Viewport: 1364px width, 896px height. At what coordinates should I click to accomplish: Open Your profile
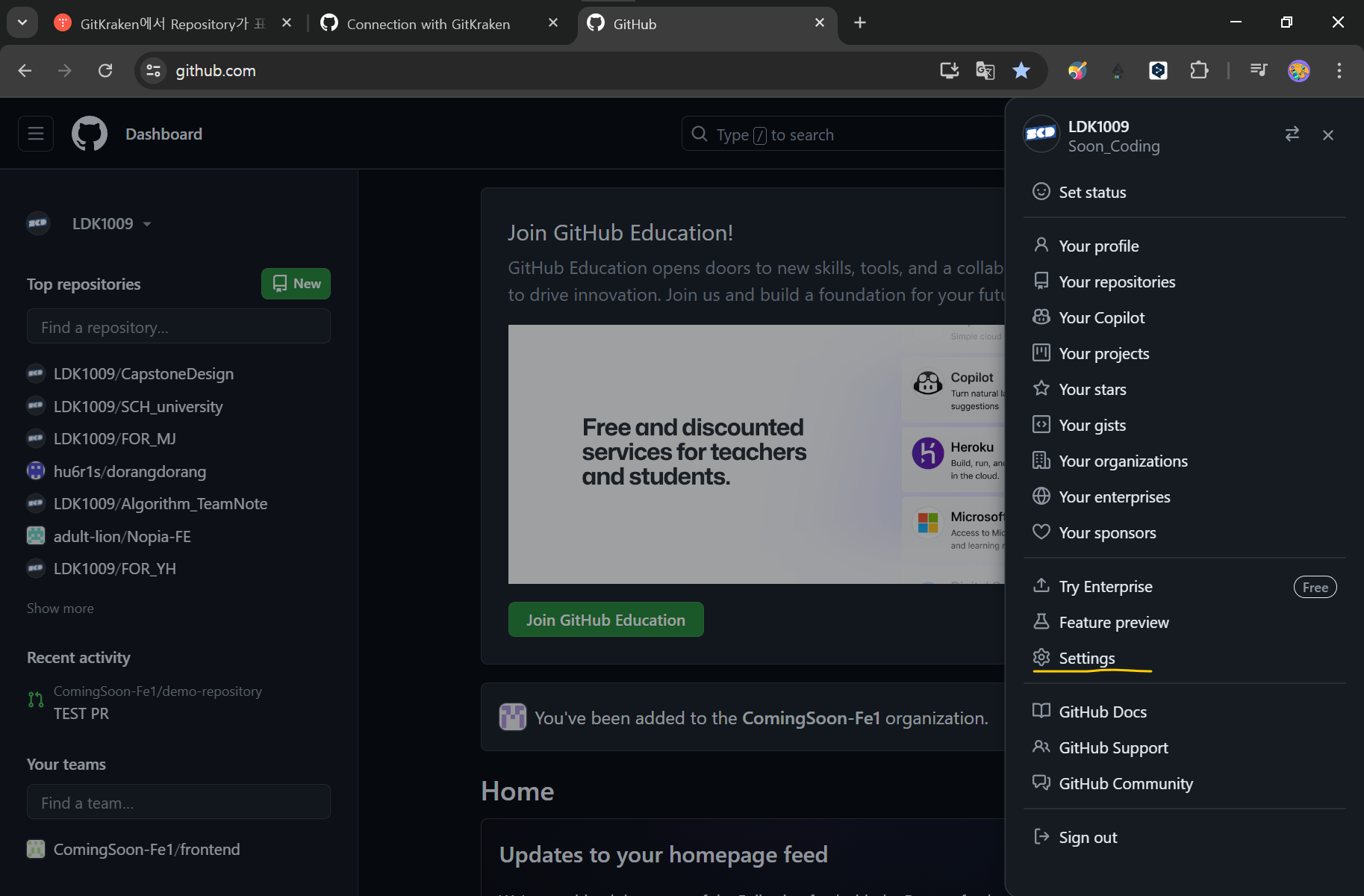tap(1184, 246)
